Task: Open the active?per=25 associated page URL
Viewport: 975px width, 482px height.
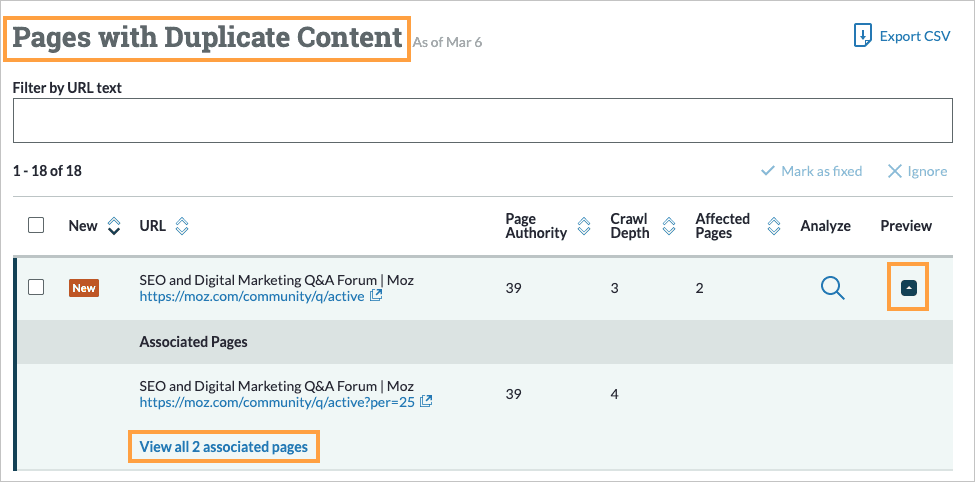Action: 277,402
